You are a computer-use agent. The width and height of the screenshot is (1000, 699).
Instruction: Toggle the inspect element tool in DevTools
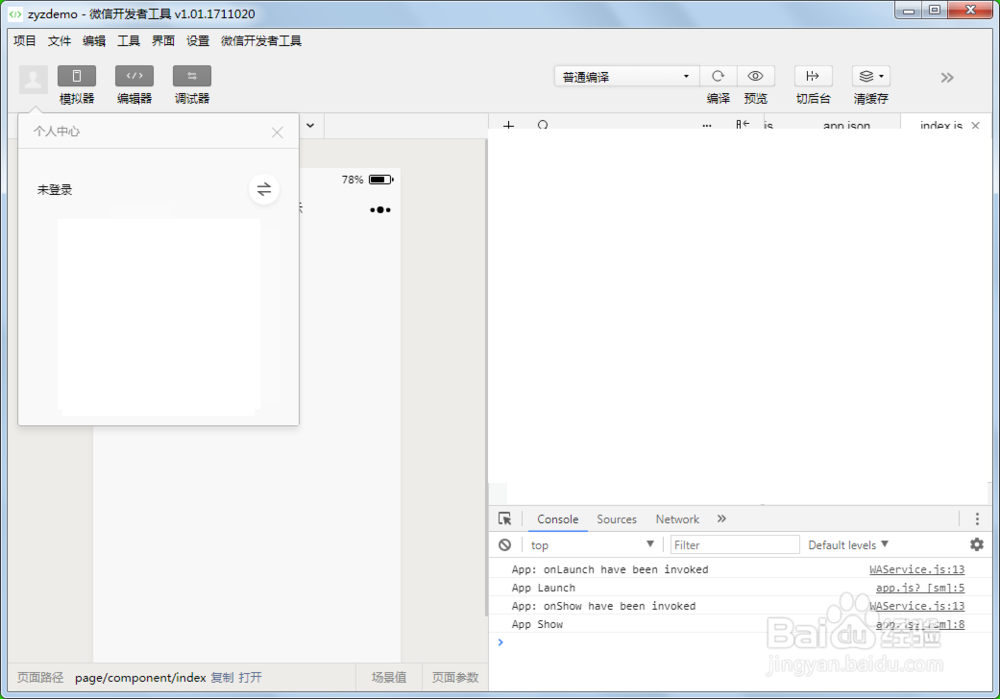[505, 519]
